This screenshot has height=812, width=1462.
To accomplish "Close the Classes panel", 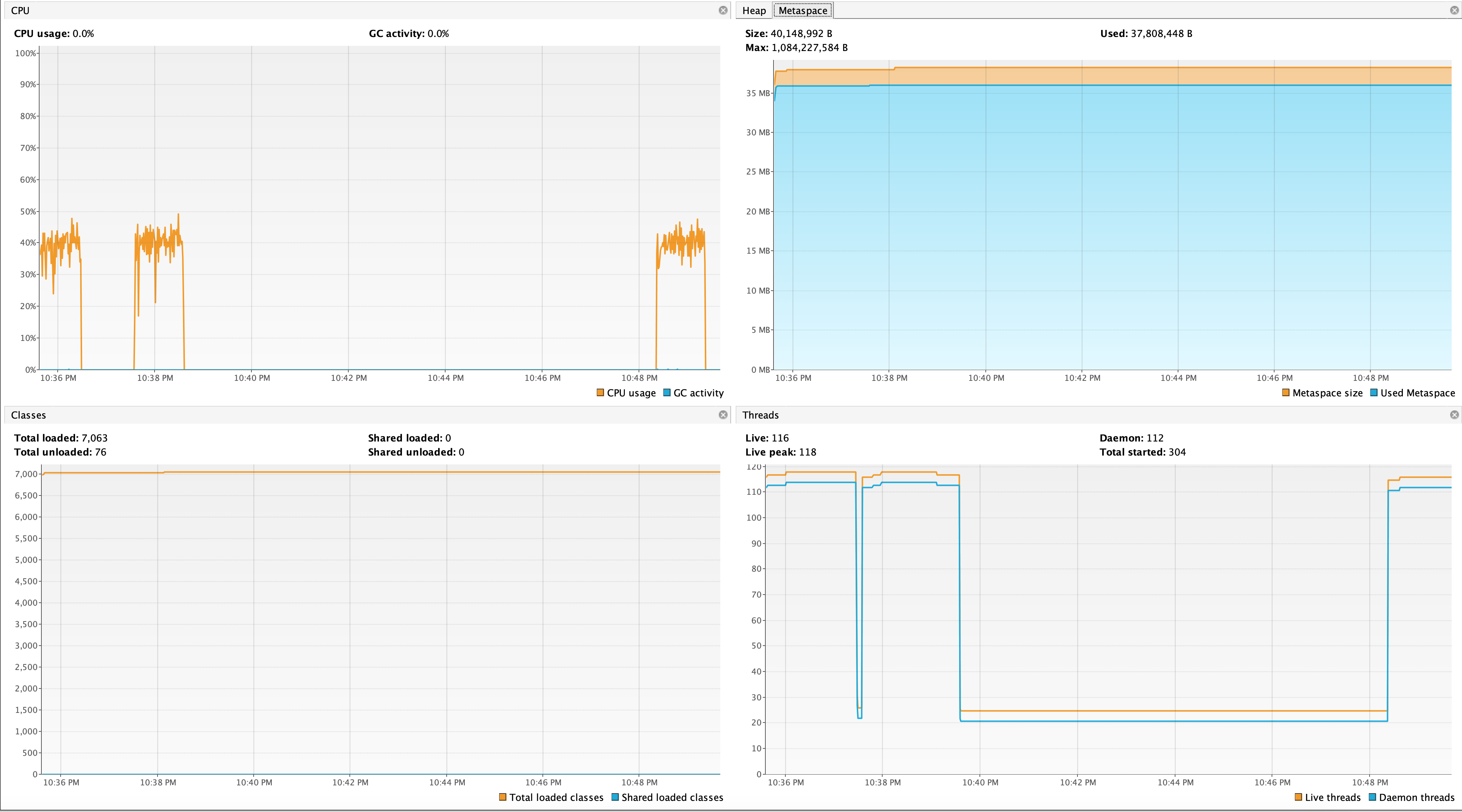I will point(722,415).
